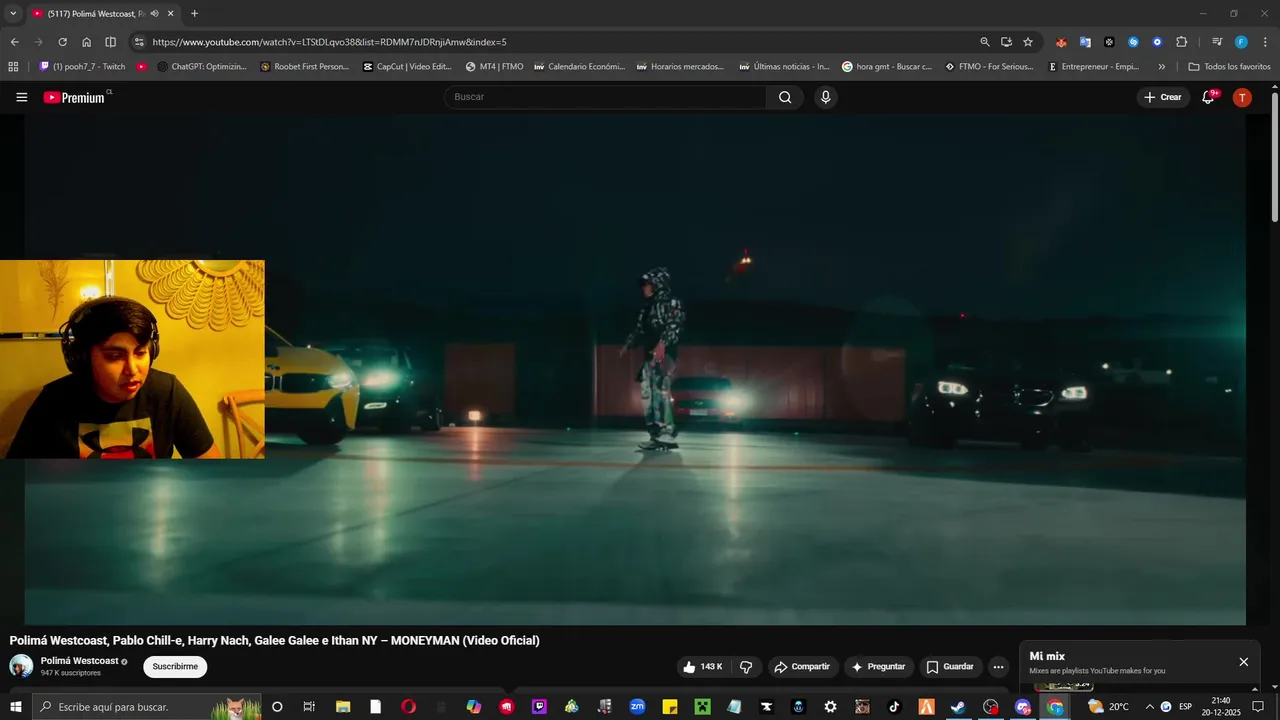Screen dimensions: 1280x720
Task: Select the Polimá Westcoast browser tab
Action: coord(98,14)
